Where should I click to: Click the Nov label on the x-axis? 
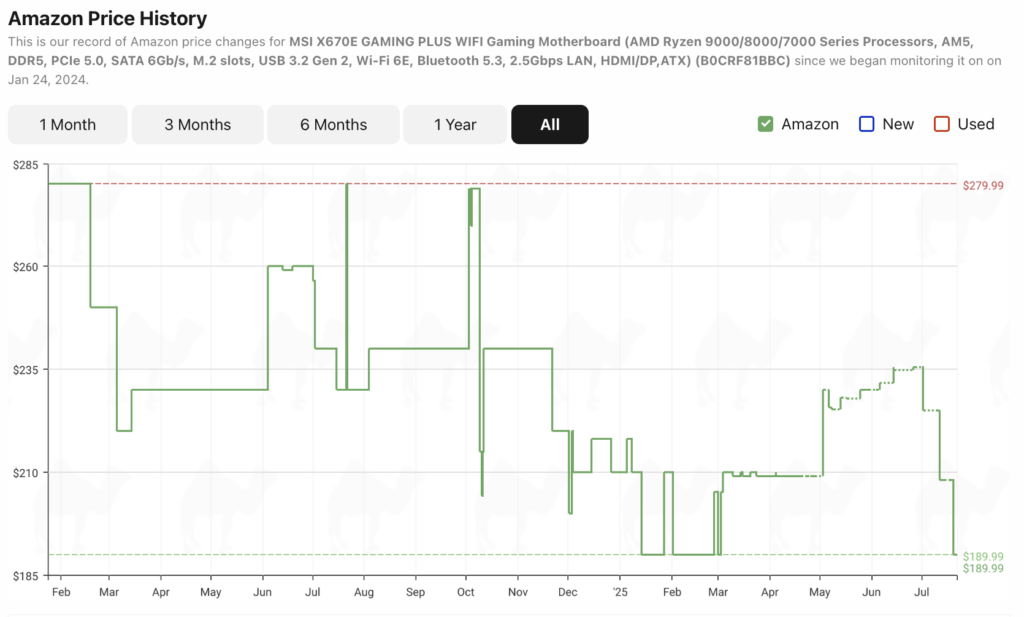coord(517,592)
